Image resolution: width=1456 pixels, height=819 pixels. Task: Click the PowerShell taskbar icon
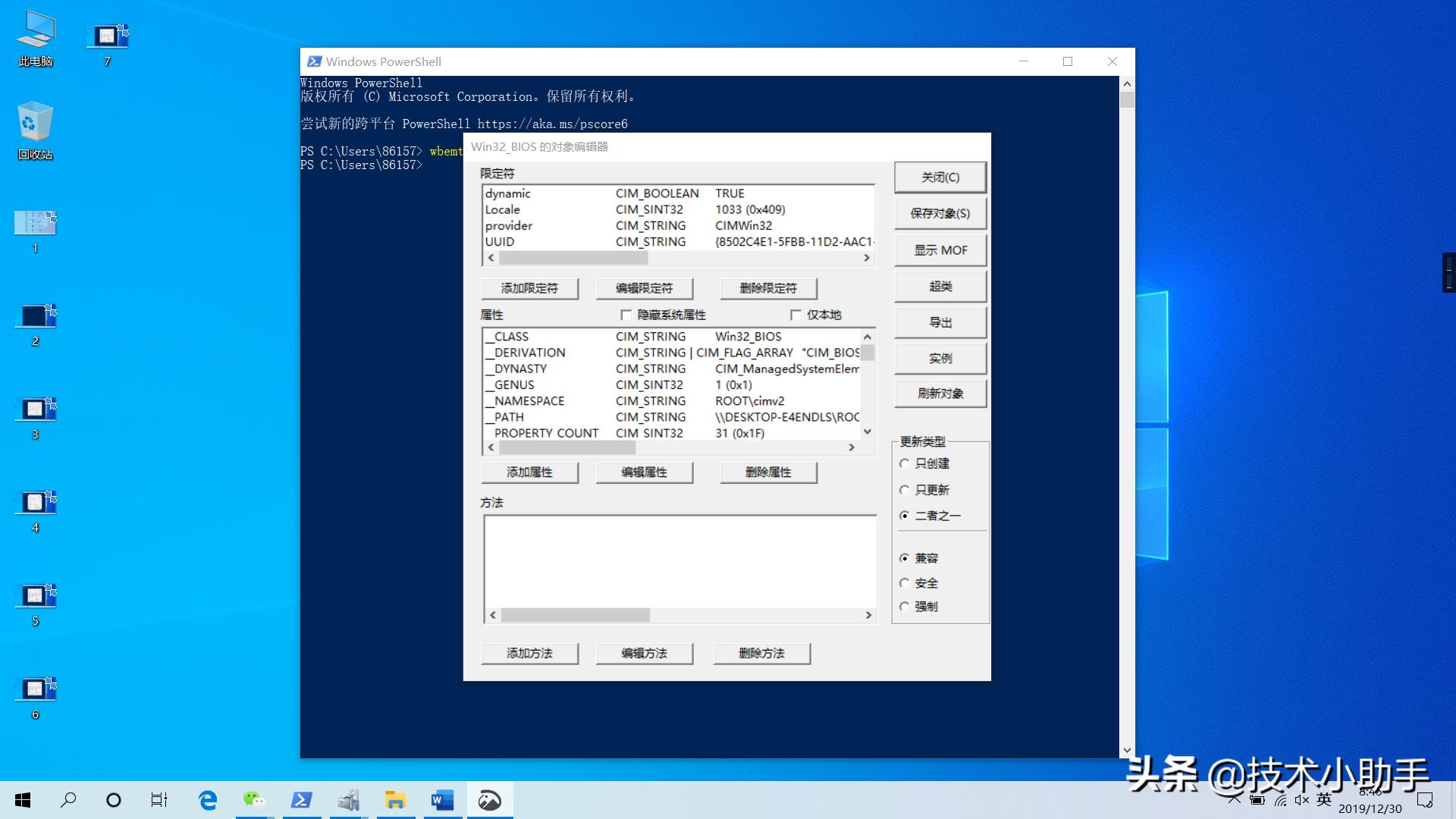pyautogui.click(x=302, y=800)
